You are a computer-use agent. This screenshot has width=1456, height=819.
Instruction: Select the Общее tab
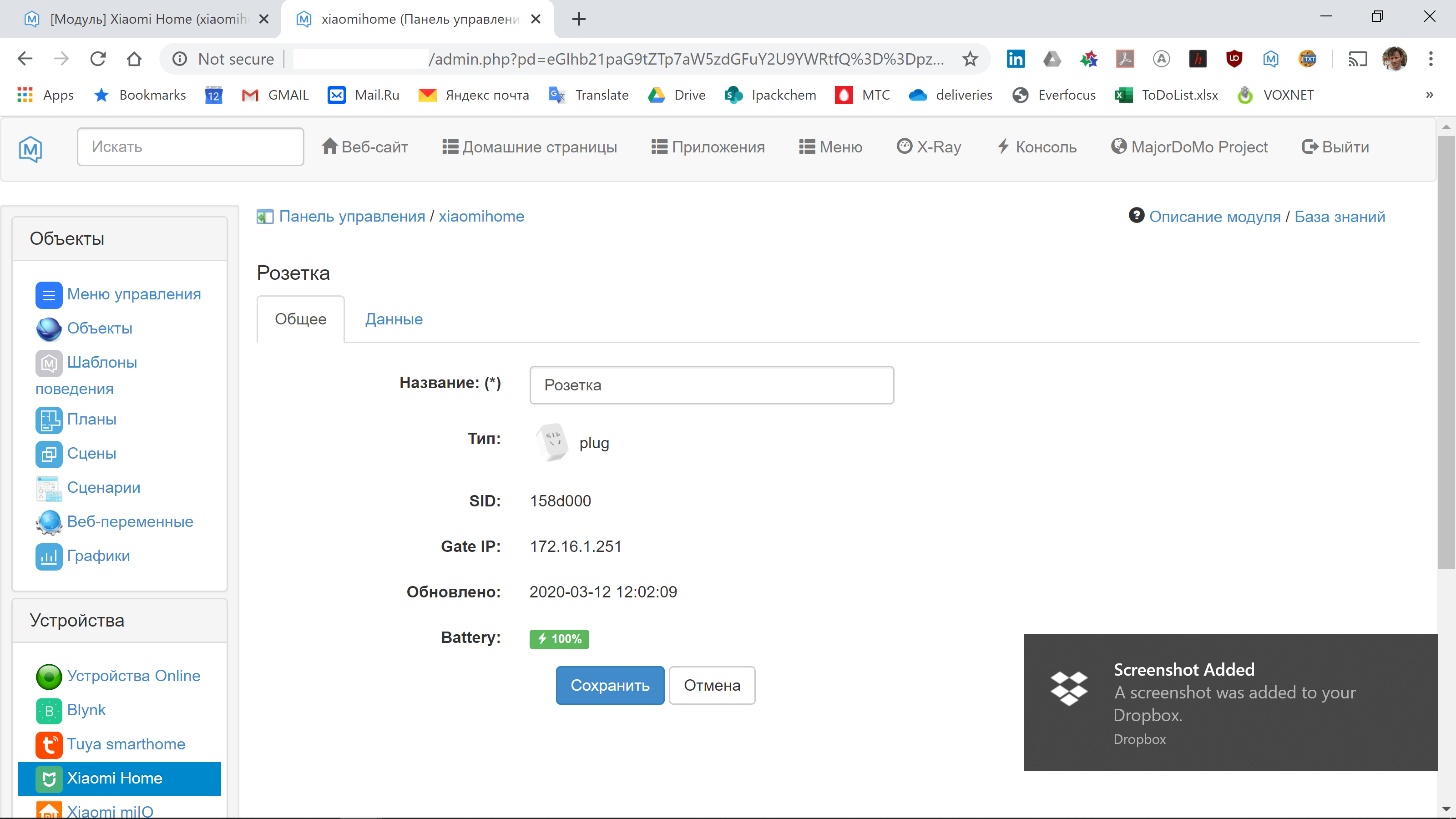300,319
